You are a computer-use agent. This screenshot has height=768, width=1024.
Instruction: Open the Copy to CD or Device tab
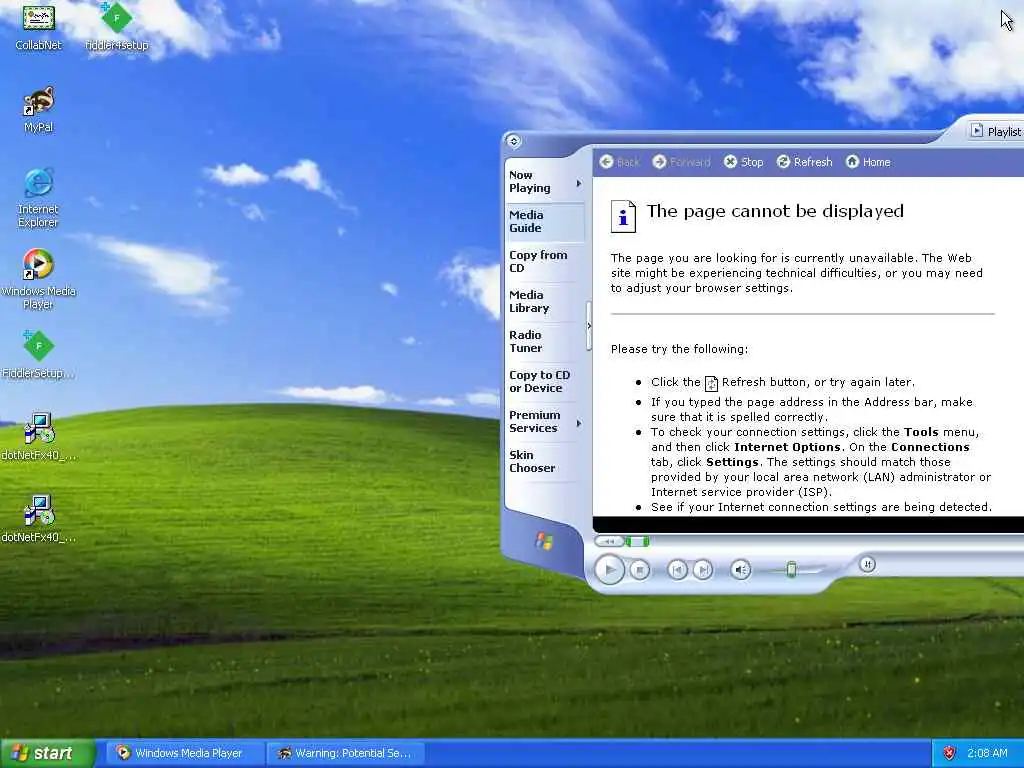(545, 381)
